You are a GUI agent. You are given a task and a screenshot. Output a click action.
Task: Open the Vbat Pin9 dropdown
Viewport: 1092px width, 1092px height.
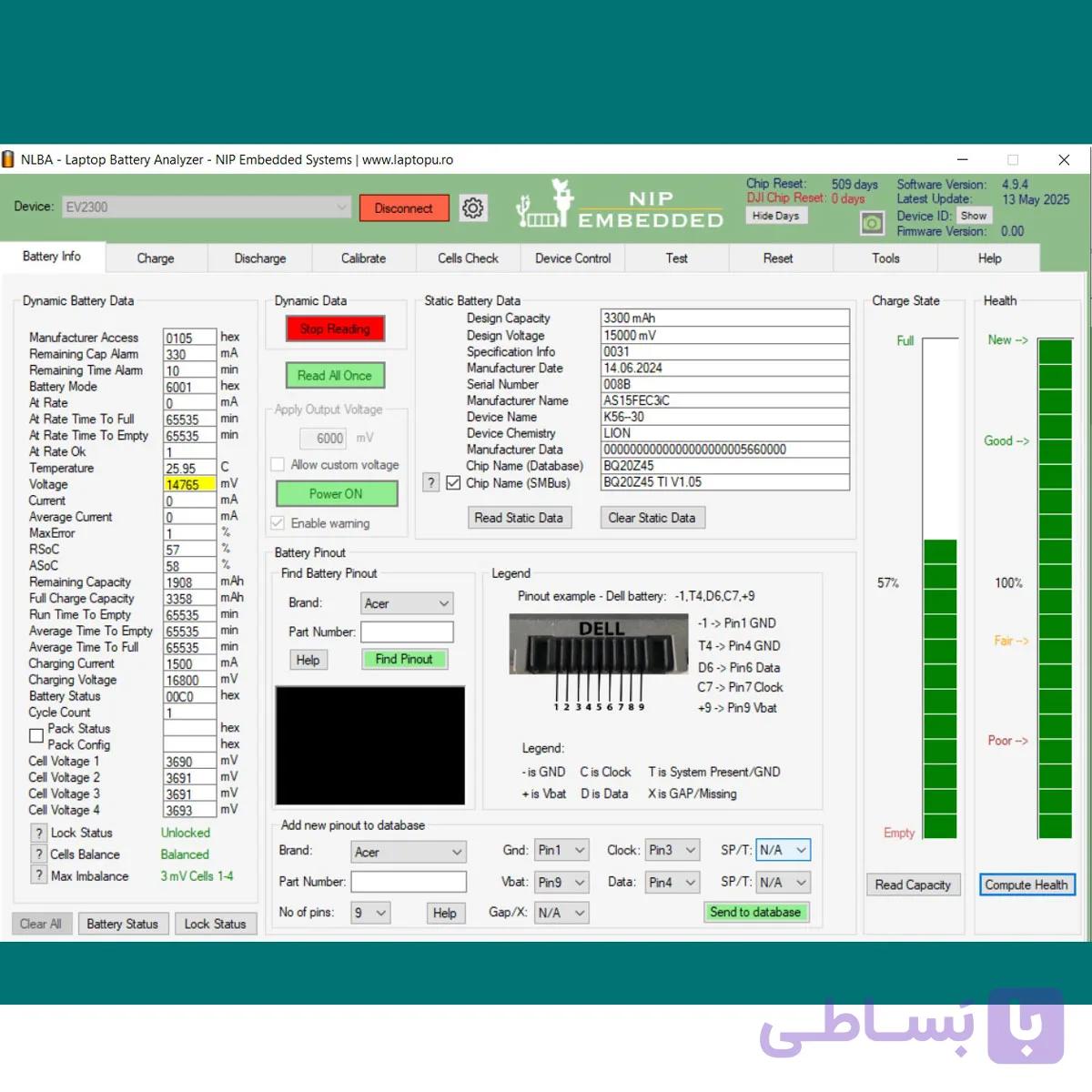(561, 882)
